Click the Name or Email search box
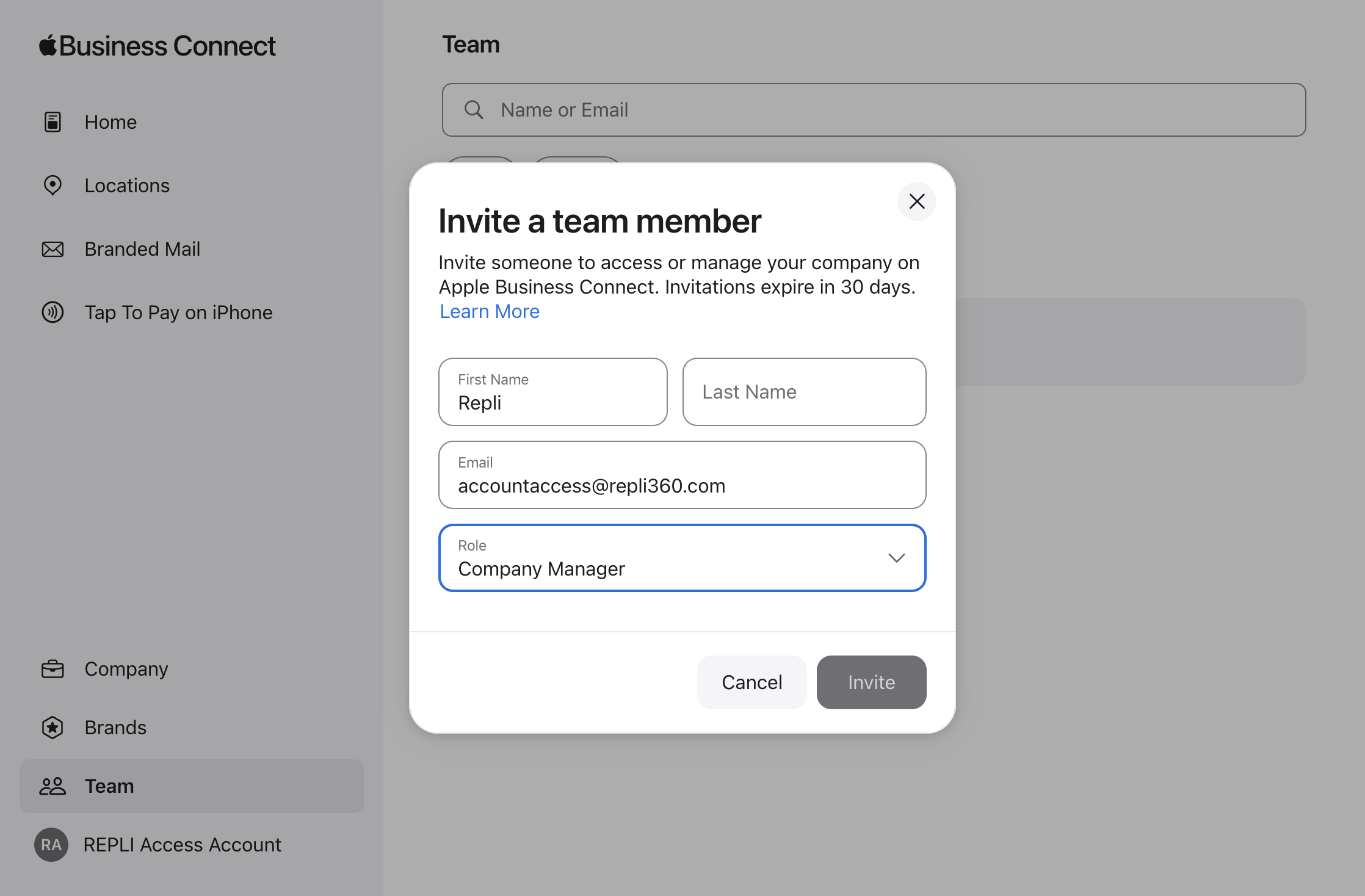1365x896 pixels. (874, 110)
